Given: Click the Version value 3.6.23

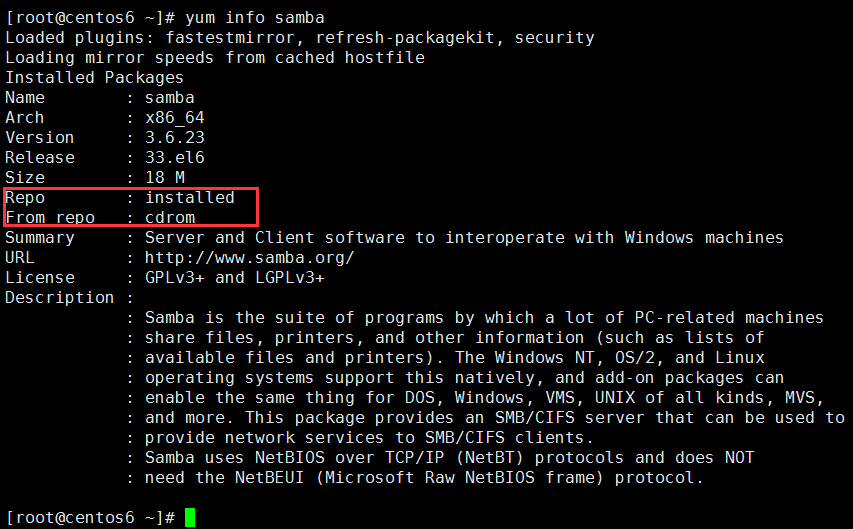Looking at the screenshot, I should [x=175, y=137].
